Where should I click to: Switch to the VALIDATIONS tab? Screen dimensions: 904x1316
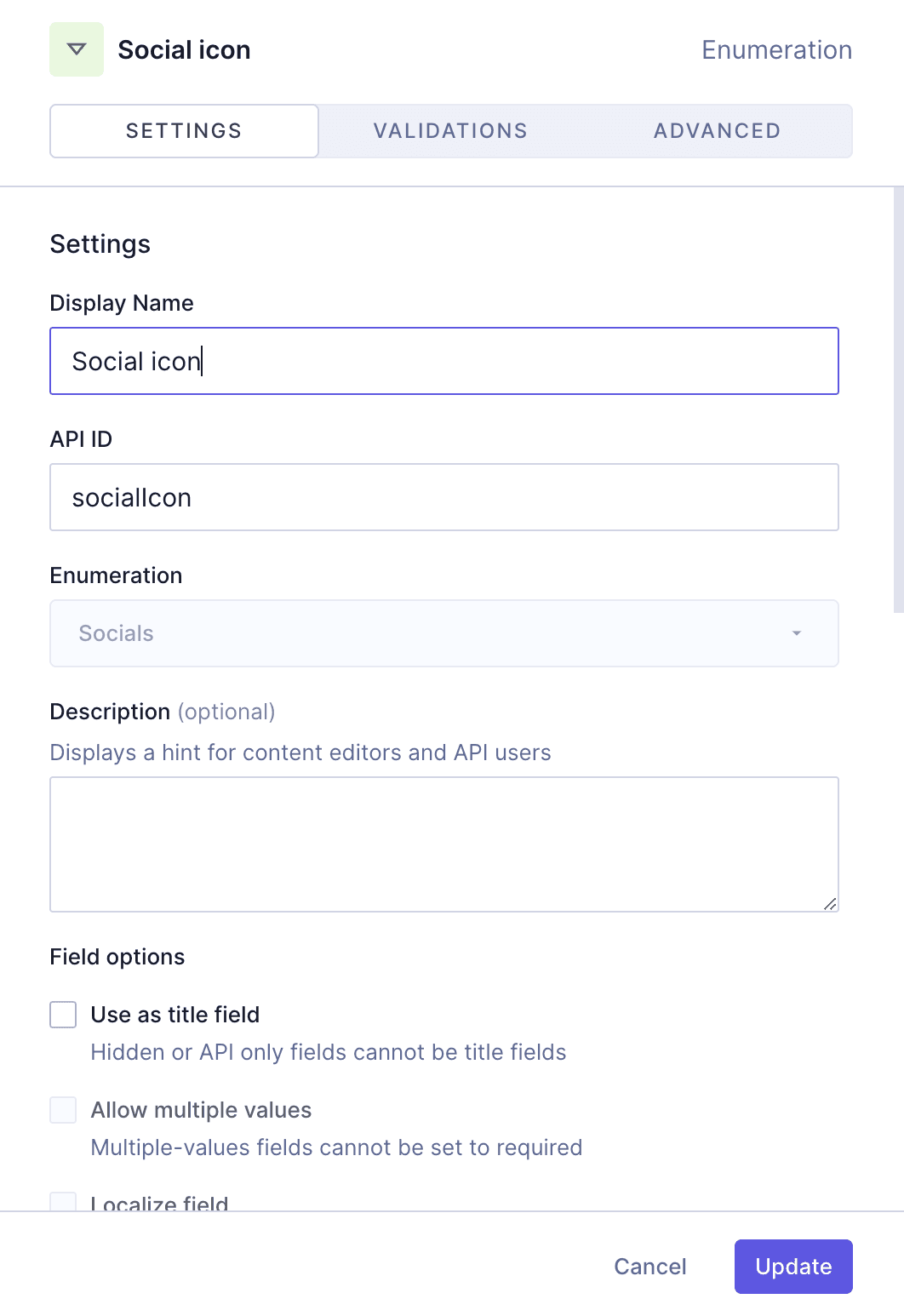(x=449, y=130)
